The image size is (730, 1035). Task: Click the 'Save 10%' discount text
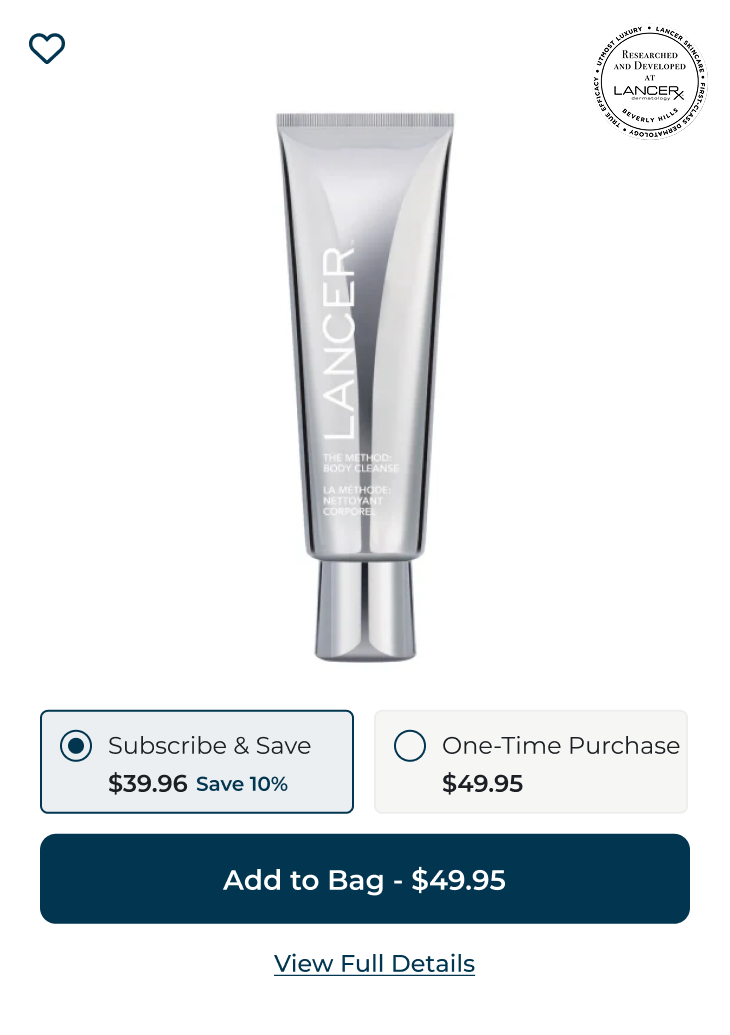coord(242,784)
